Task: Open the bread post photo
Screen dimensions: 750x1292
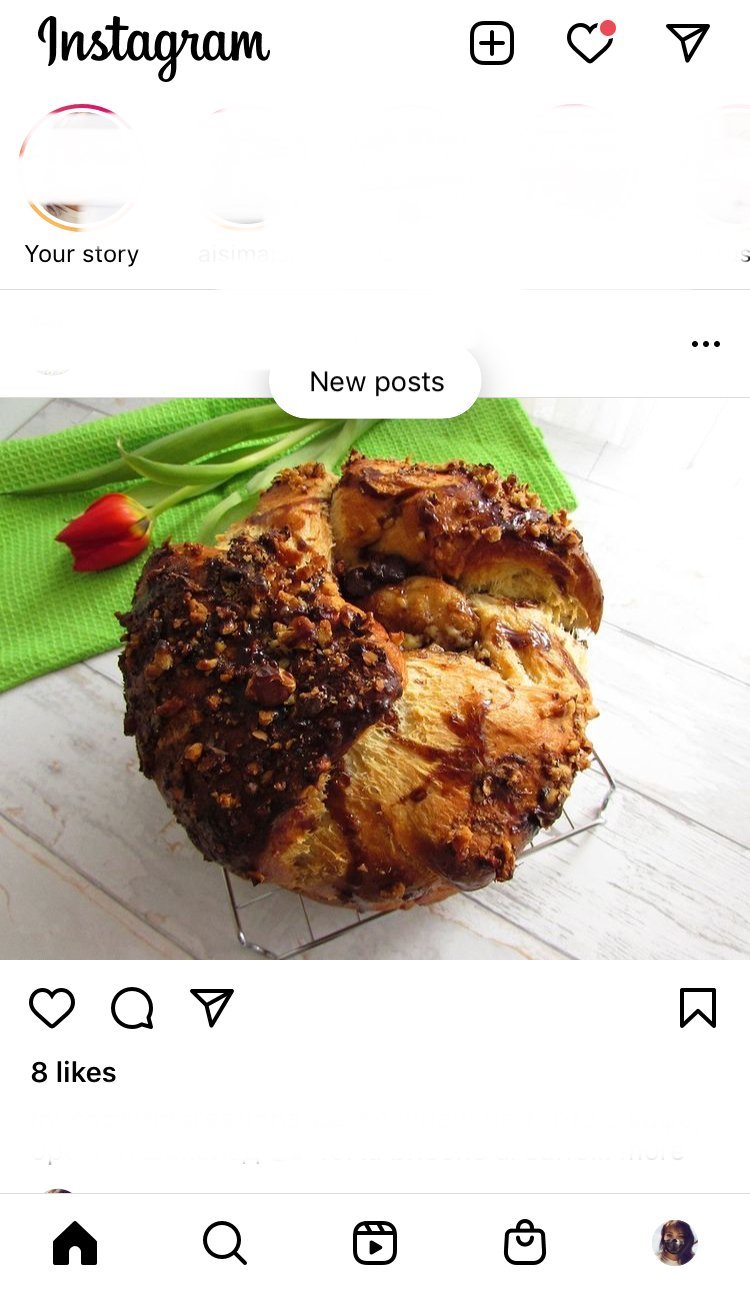Action: click(x=375, y=679)
